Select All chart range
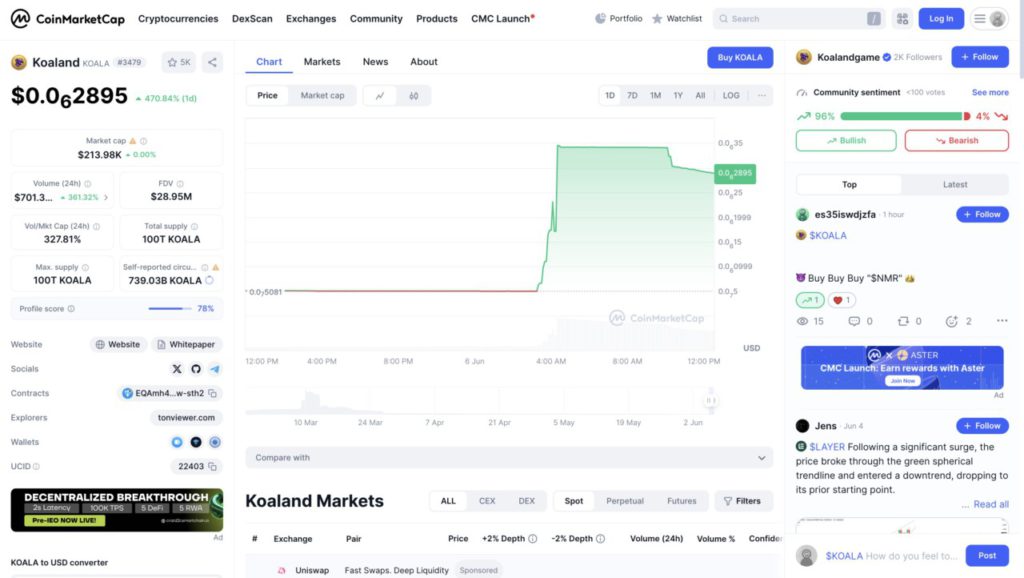1024x578 pixels. [x=700, y=95]
